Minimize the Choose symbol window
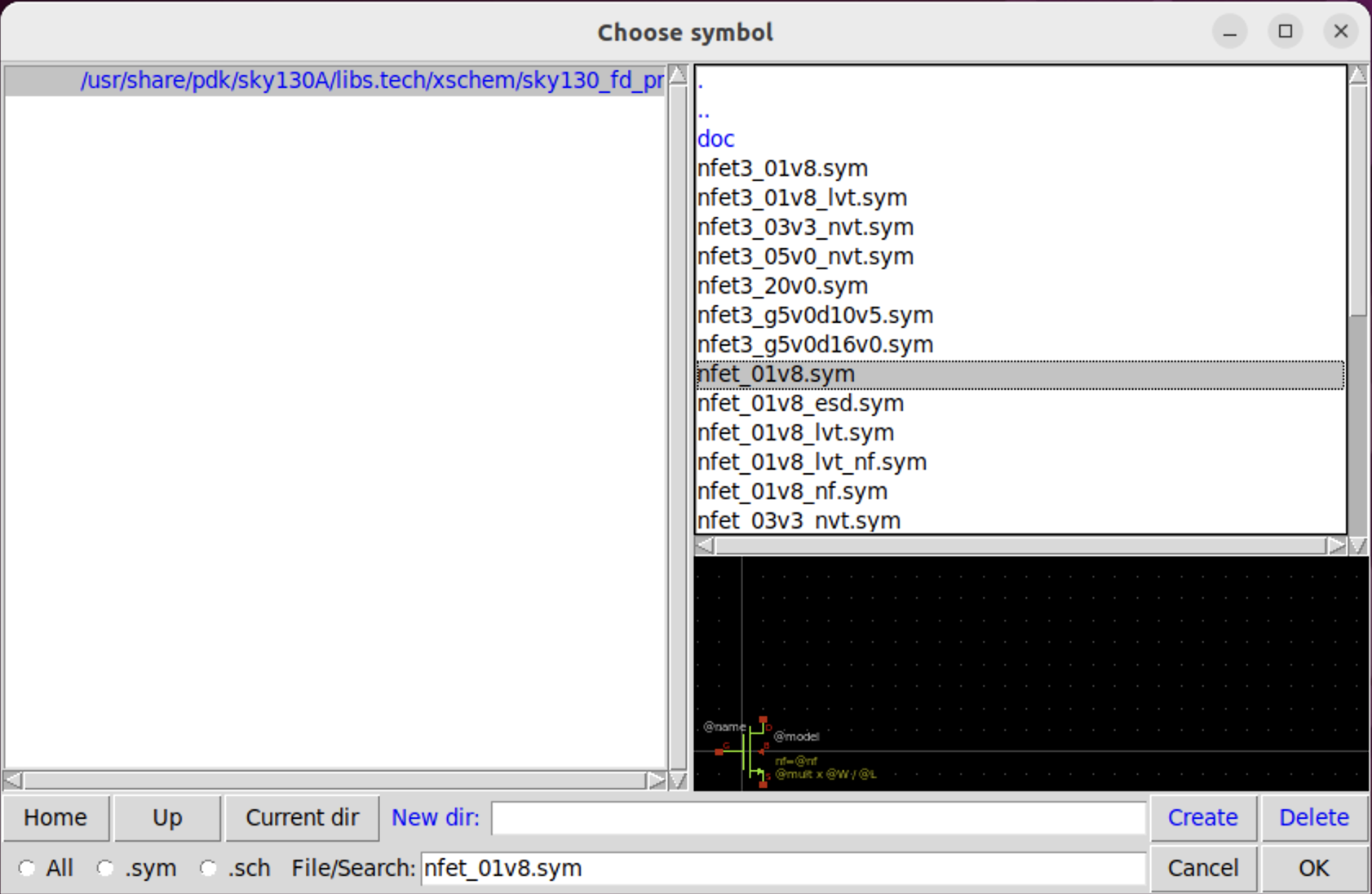The image size is (1372, 894). pos(1230,32)
